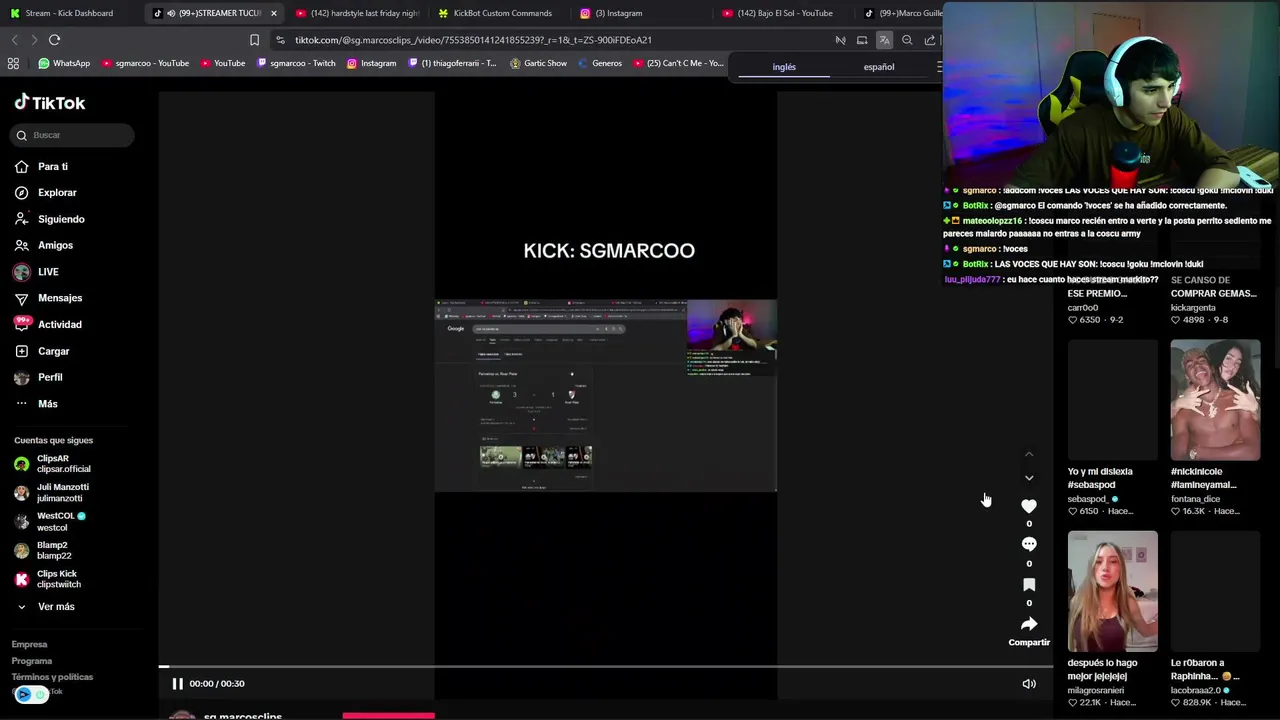Click the Programa footer link
This screenshot has height=720, width=1280.
click(32, 661)
